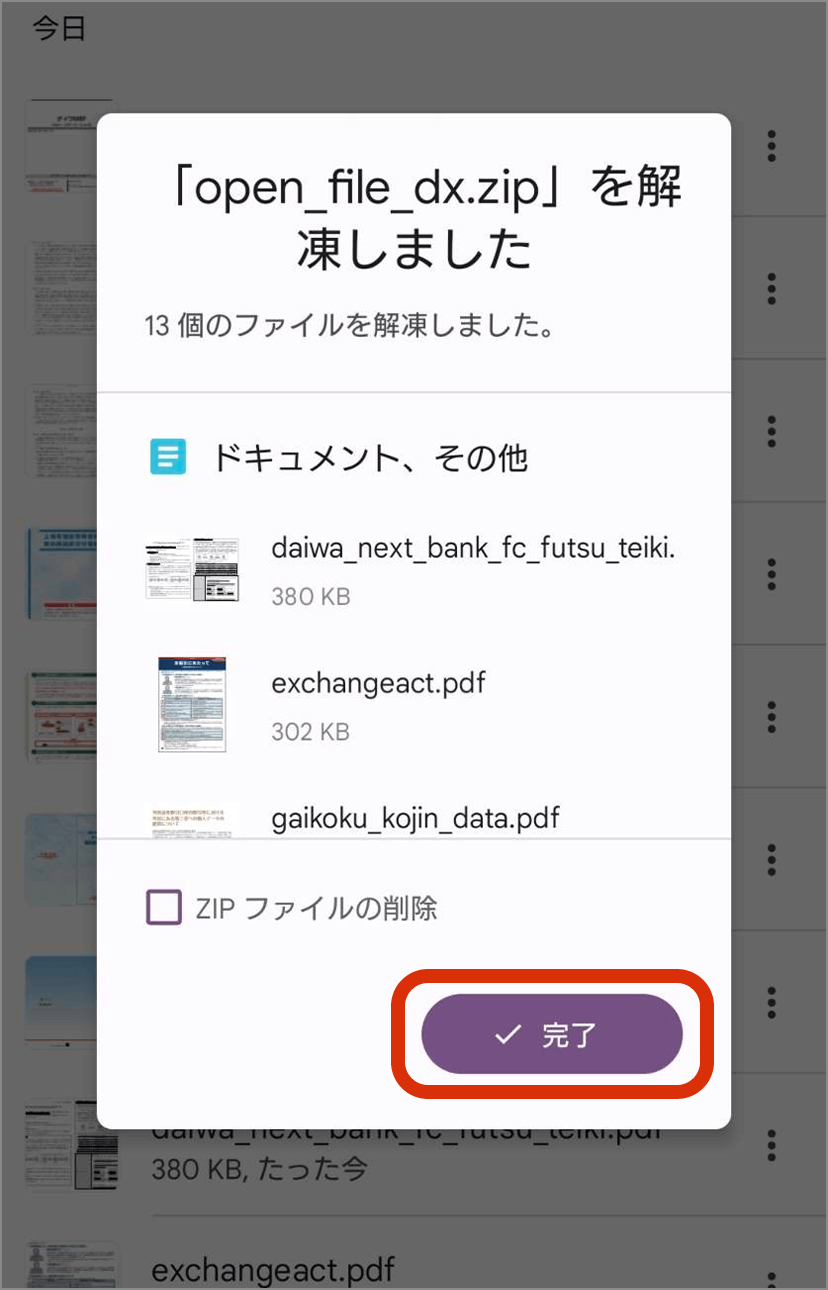Click the first background file thumbnail under 今日
Screen dimensions: 828x1290
60,146
